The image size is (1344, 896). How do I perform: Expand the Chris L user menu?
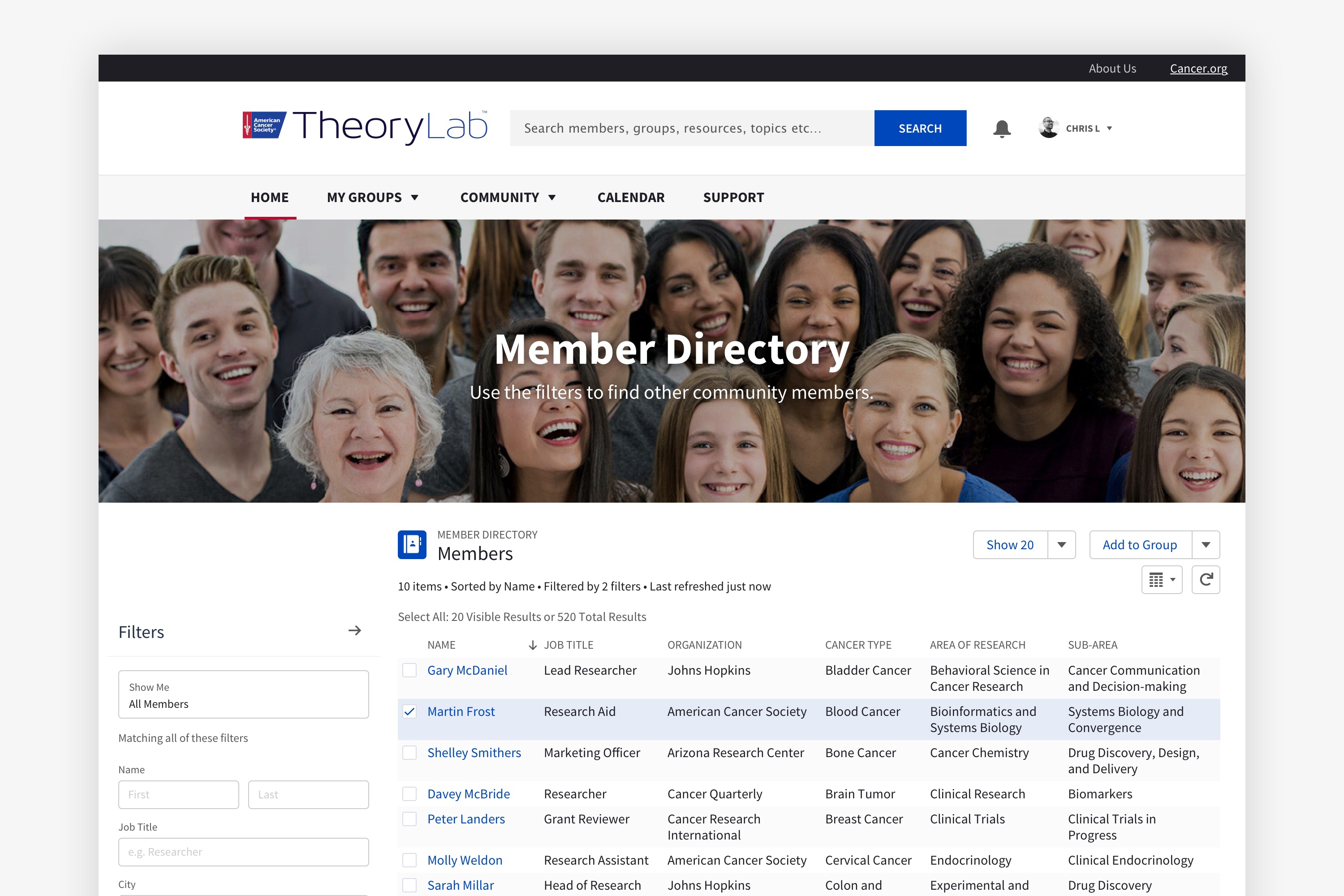coord(1109,129)
